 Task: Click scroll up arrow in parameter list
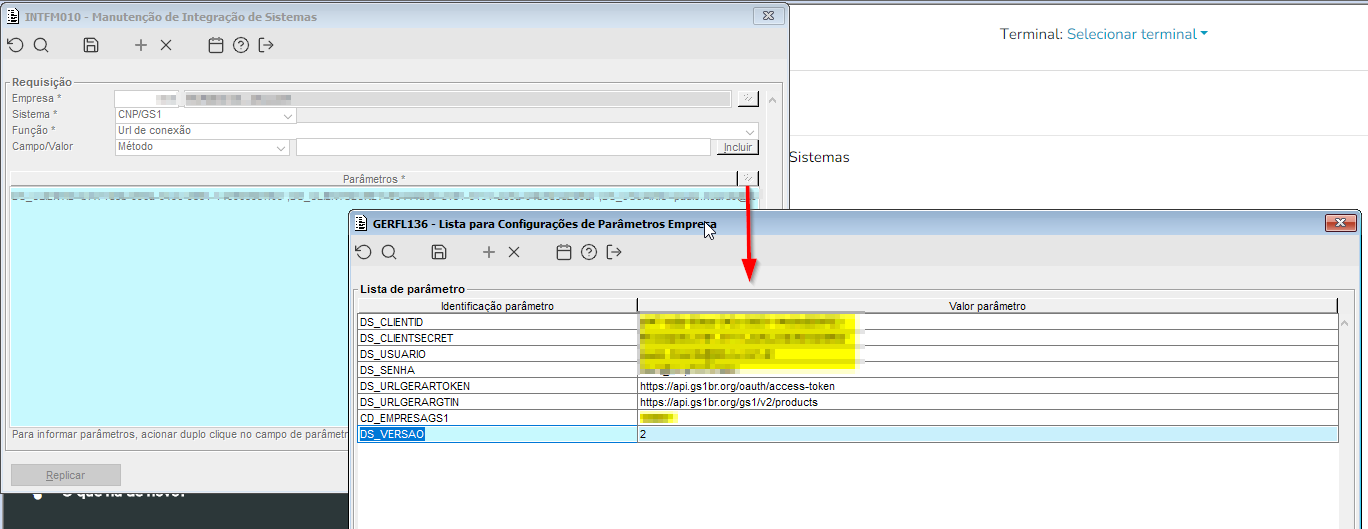coord(1346,323)
